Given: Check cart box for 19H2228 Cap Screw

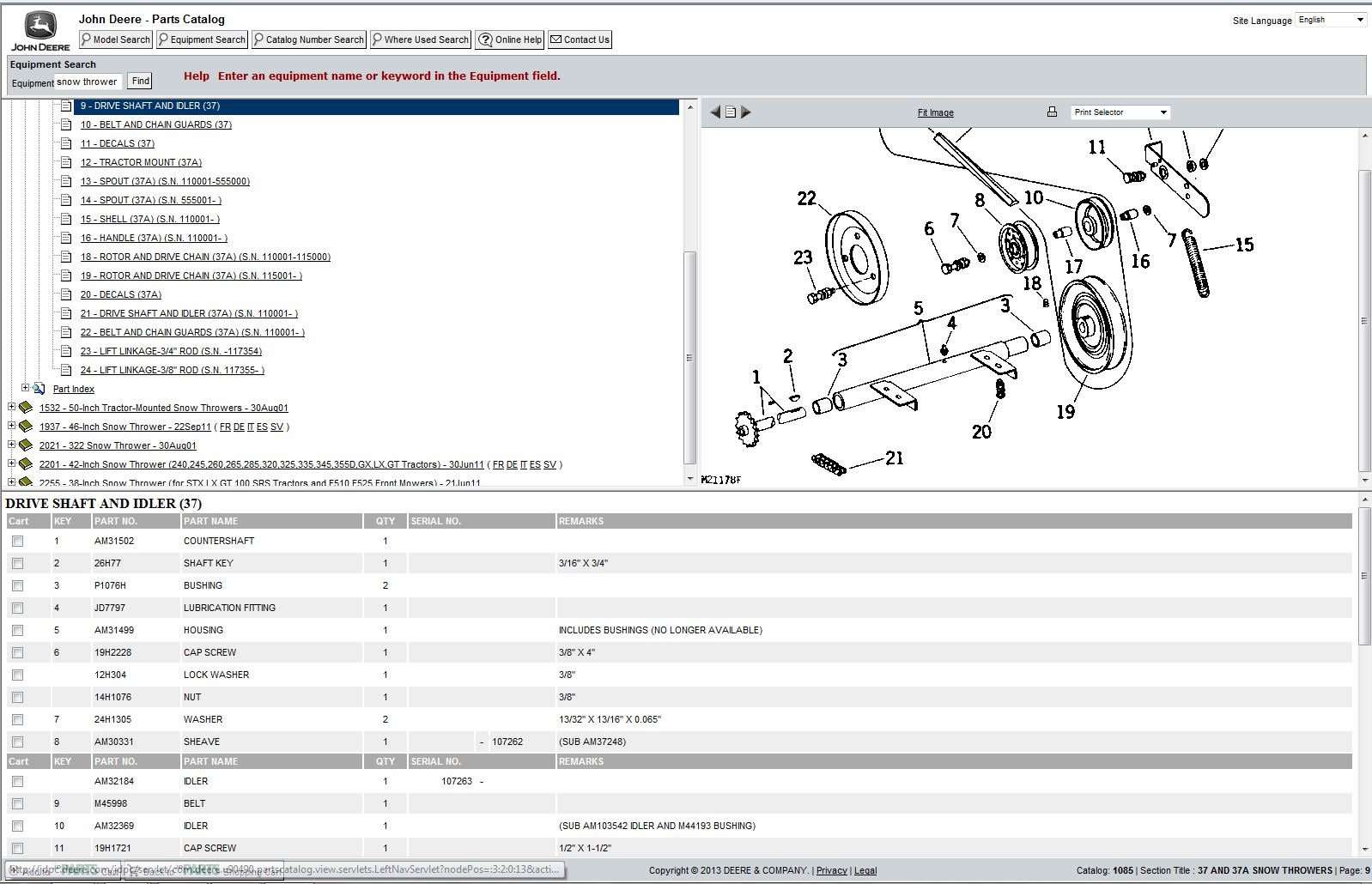Looking at the screenshot, I should coord(17,653).
